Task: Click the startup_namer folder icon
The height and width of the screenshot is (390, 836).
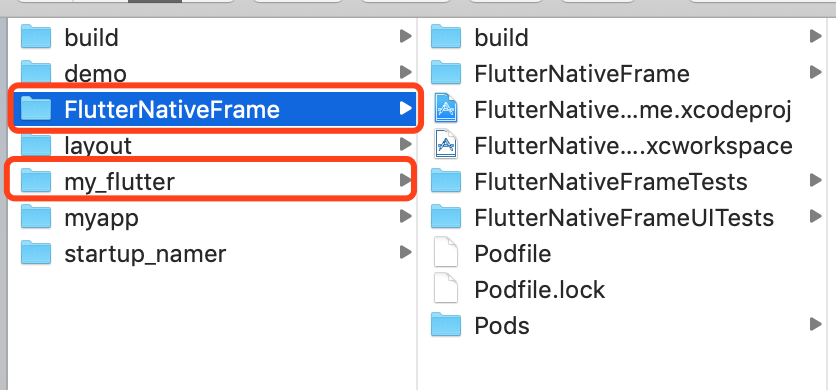Action: 36,253
